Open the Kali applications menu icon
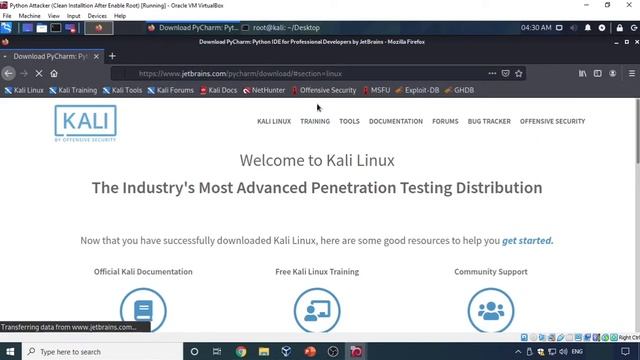This screenshot has height=360, width=640. [7, 28]
